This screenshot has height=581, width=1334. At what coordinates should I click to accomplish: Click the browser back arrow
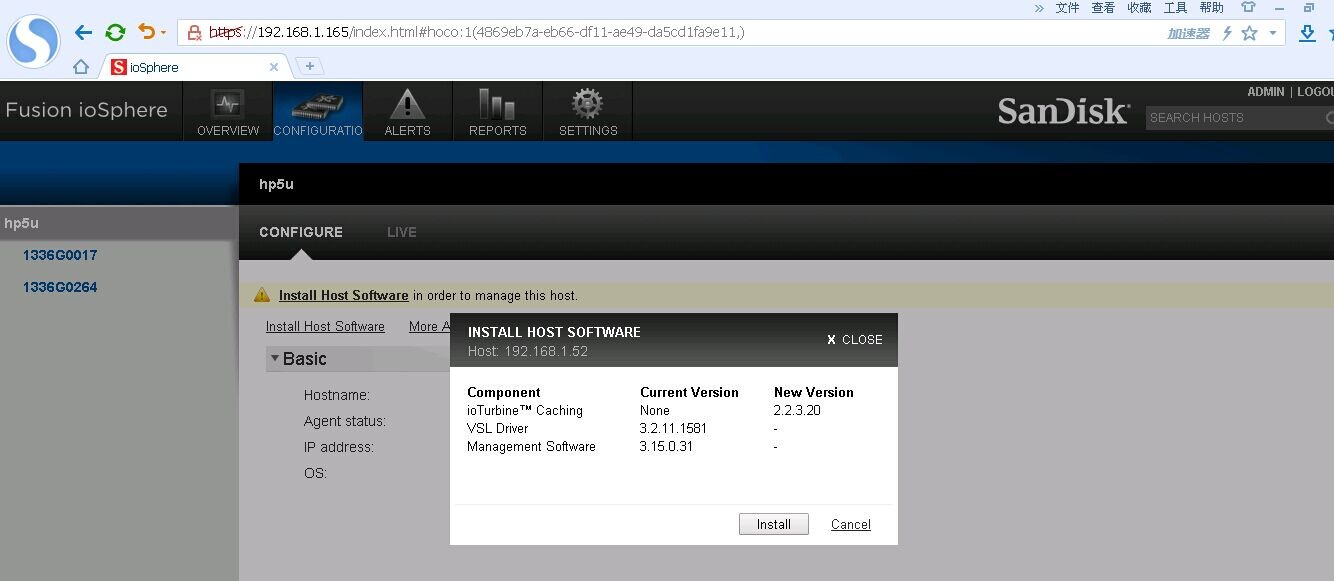click(x=84, y=32)
